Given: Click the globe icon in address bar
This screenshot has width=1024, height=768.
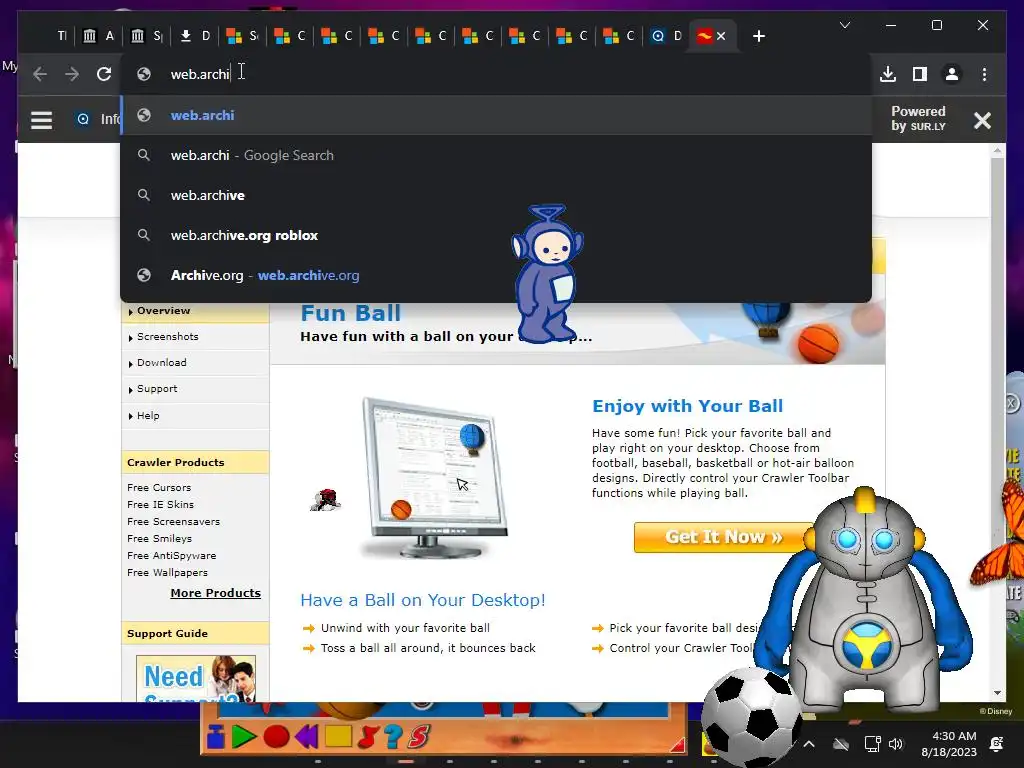Looking at the screenshot, I should click(x=144, y=74).
